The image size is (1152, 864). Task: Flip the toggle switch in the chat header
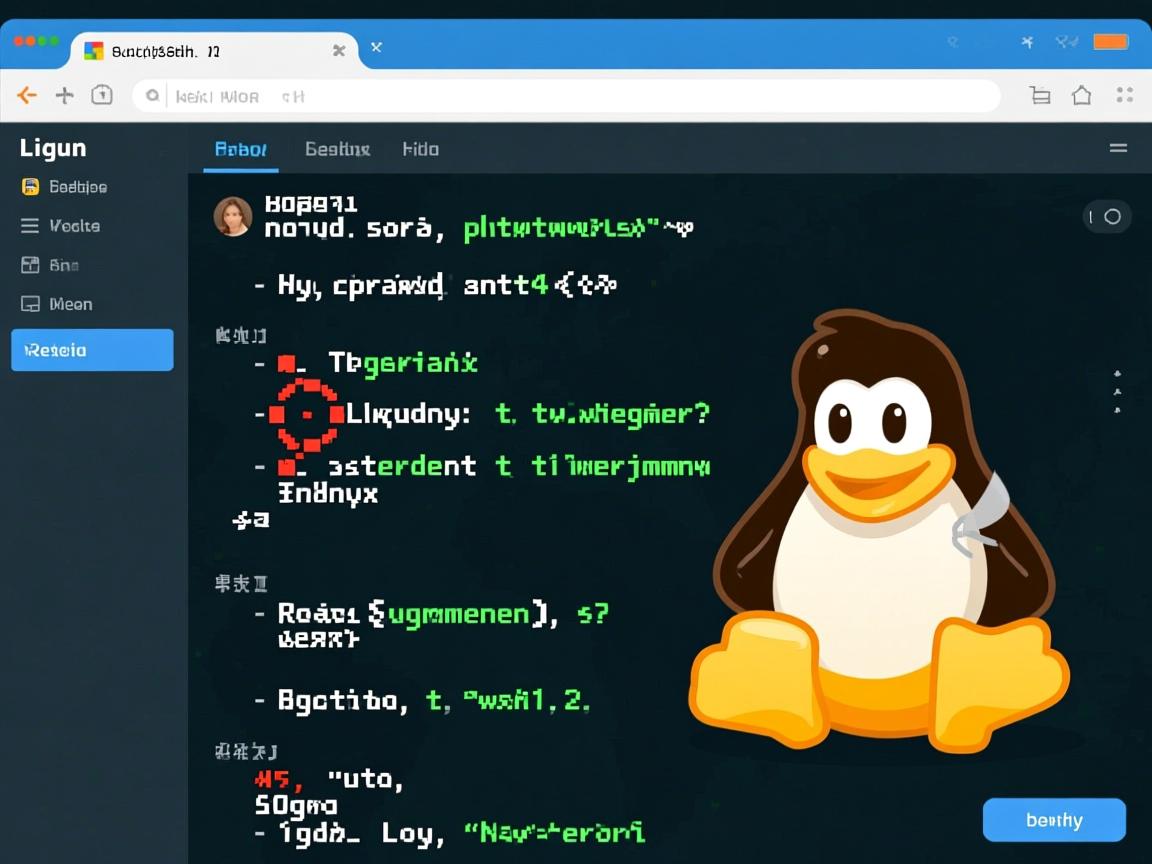(x=1106, y=216)
